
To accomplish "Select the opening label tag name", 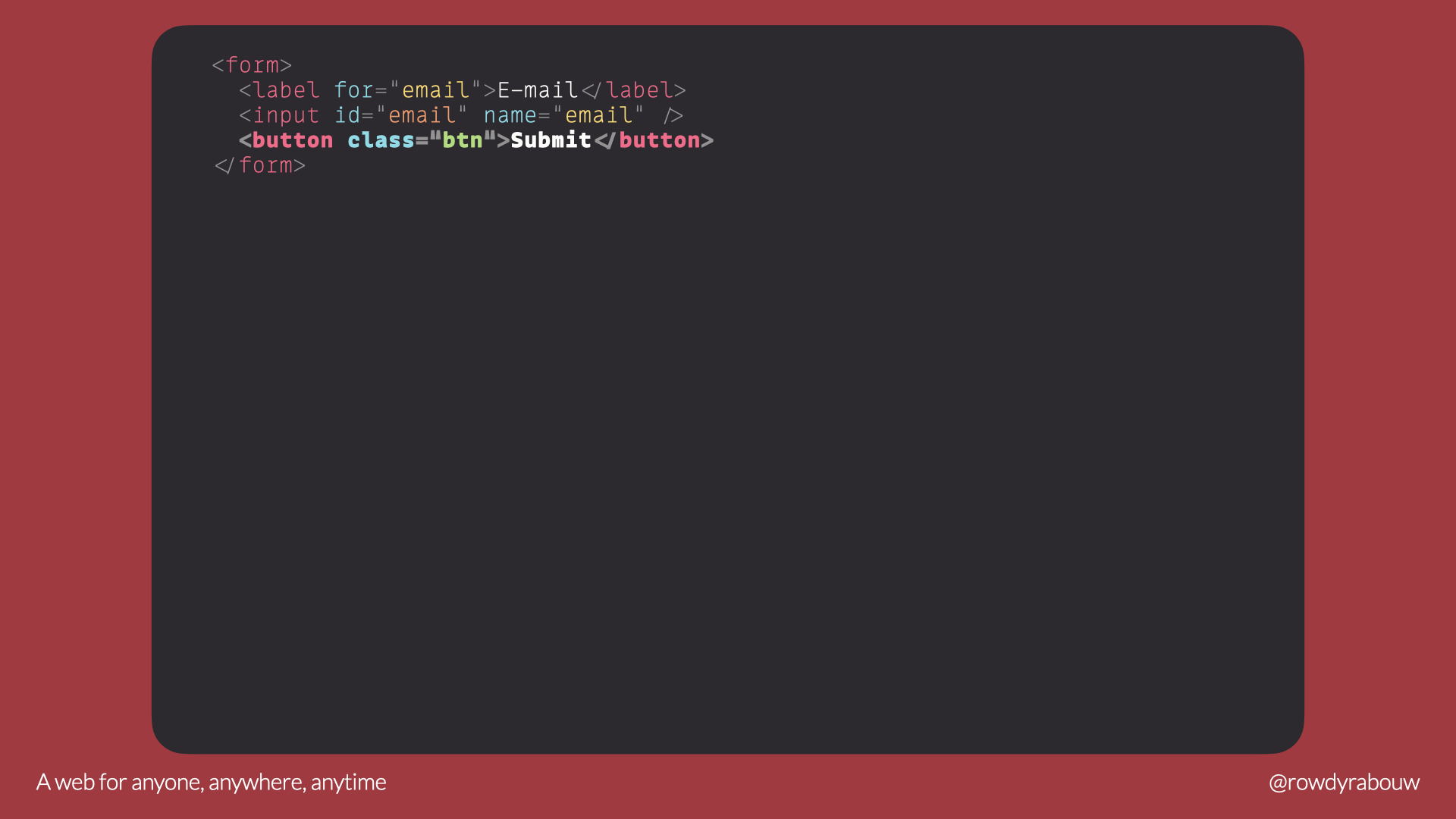I will point(286,90).
